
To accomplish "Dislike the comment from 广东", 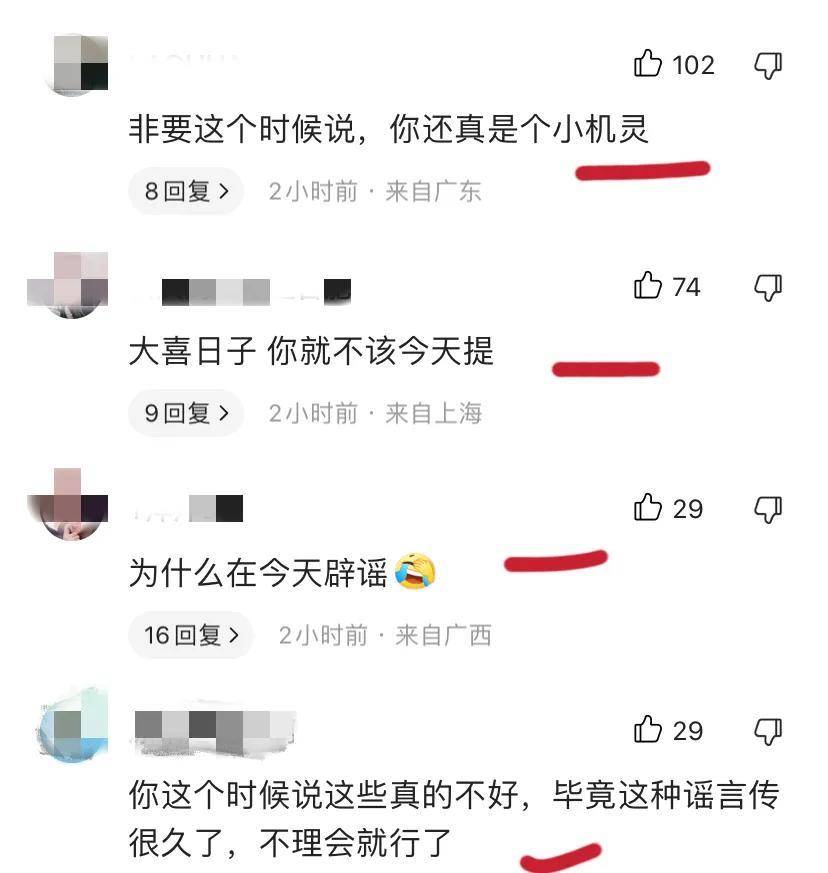I will tap(768, 66).
